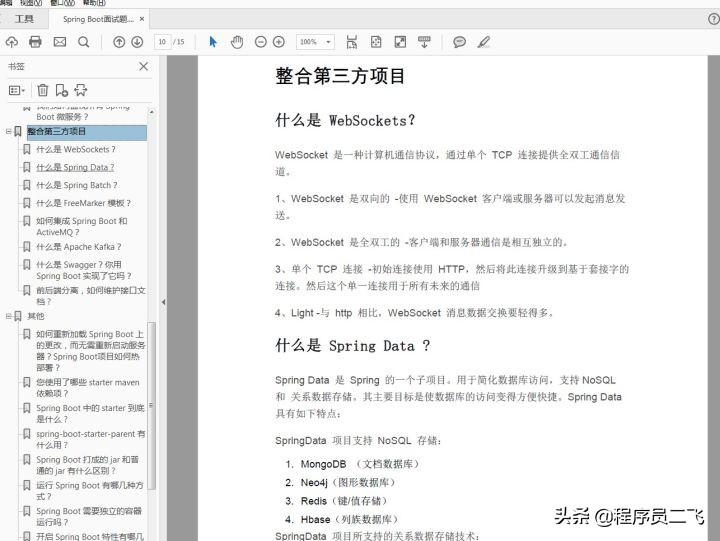720x541 pixels.
Task: Open Spring Boot 中的 starter bookmark
Action: click(90, 413)
